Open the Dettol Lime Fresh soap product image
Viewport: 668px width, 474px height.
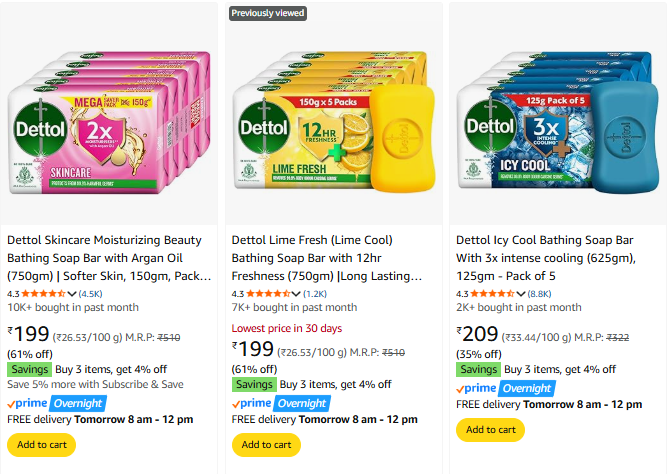pyautogui.click(x=334, y=123)
